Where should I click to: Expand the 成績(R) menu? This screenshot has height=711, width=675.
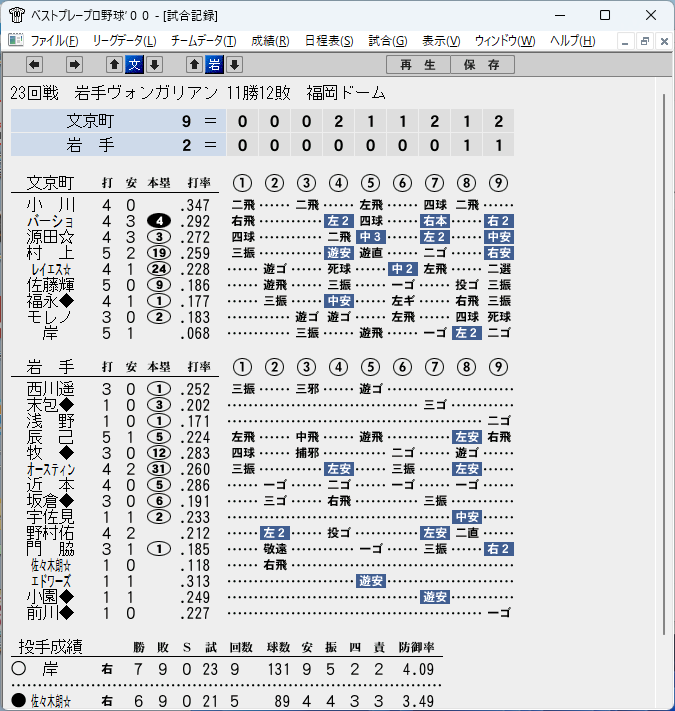coord(270,41)
